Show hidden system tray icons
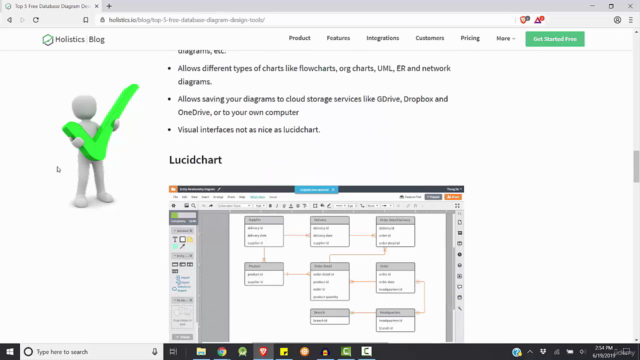This screenshot has width=640, height=360. coord(530,351)
